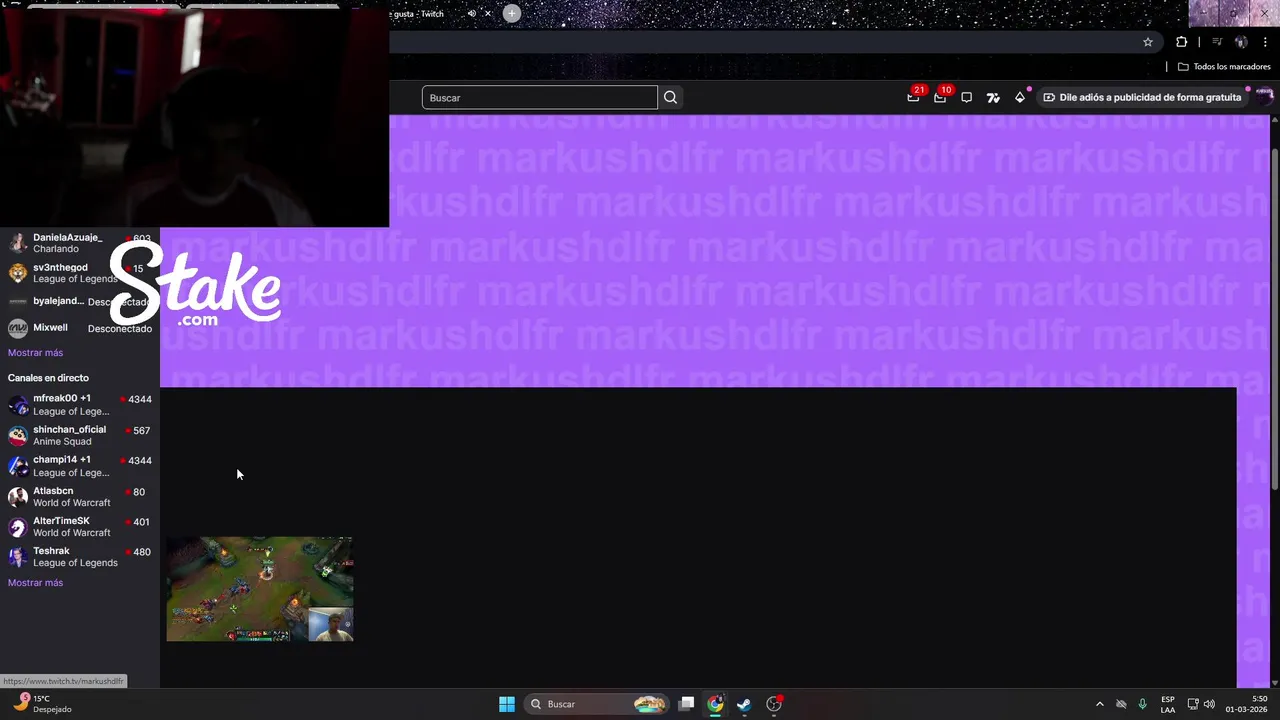Open the Windows Start menu
The width and height of the screenshot is (1280, 720).
coord(507,704)
